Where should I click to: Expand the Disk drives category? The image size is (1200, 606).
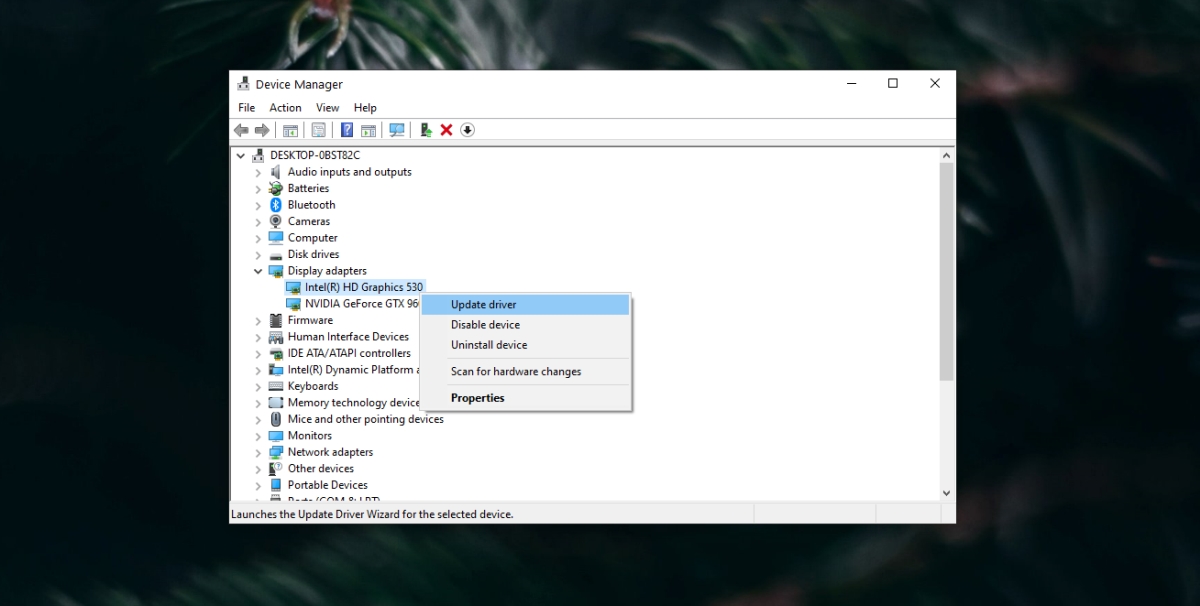[x=258, y=255]
